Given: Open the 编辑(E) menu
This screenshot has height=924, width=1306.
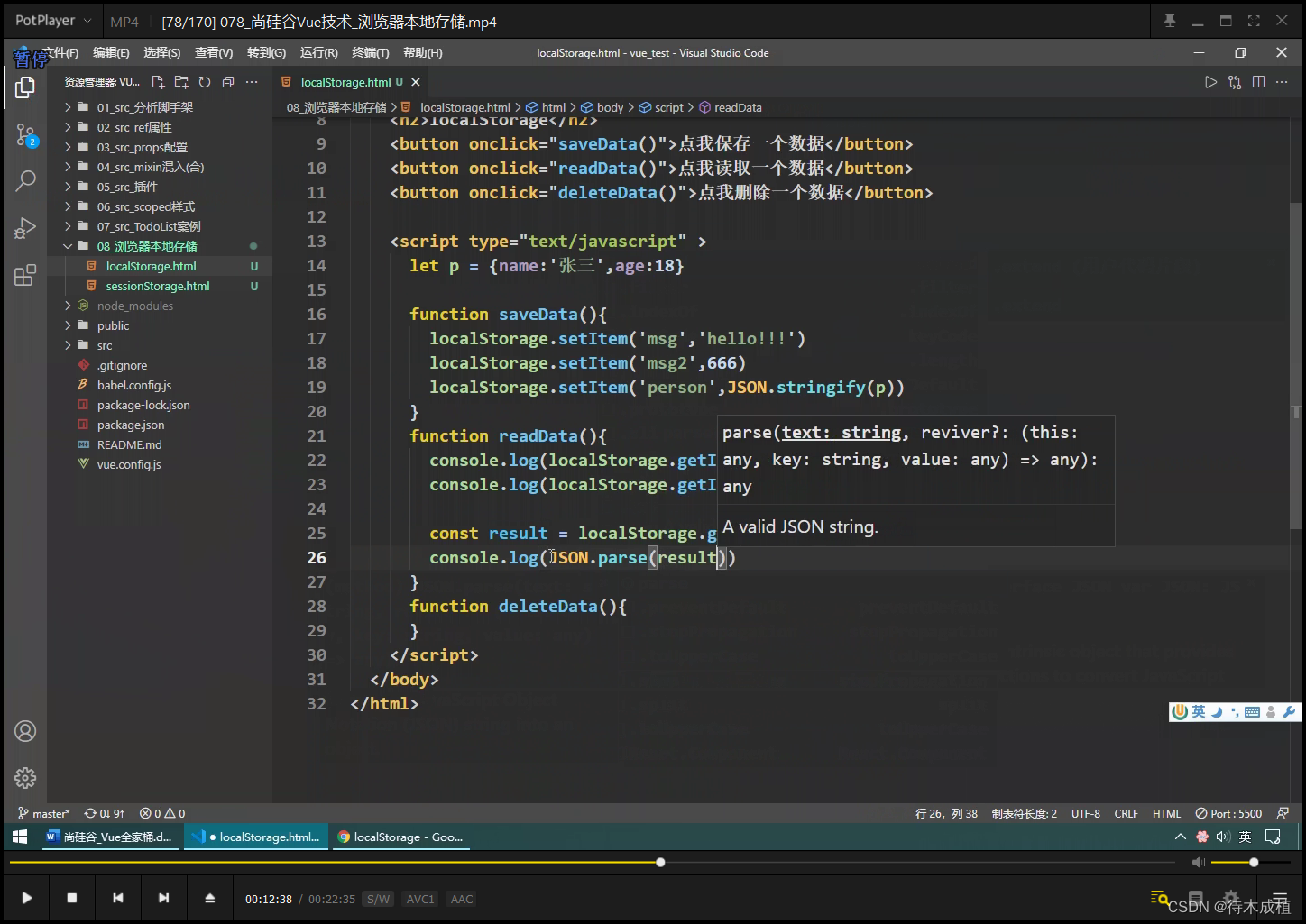Looking at the screenshot, I should tap(111, 53).
